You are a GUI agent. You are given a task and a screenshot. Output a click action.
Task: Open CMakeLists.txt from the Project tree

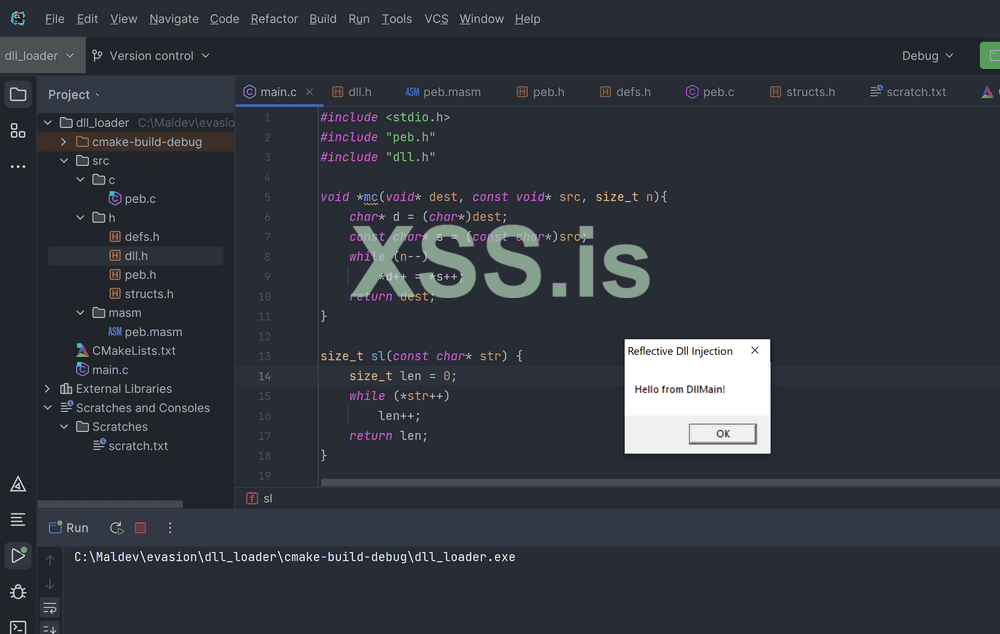[133, 351]
